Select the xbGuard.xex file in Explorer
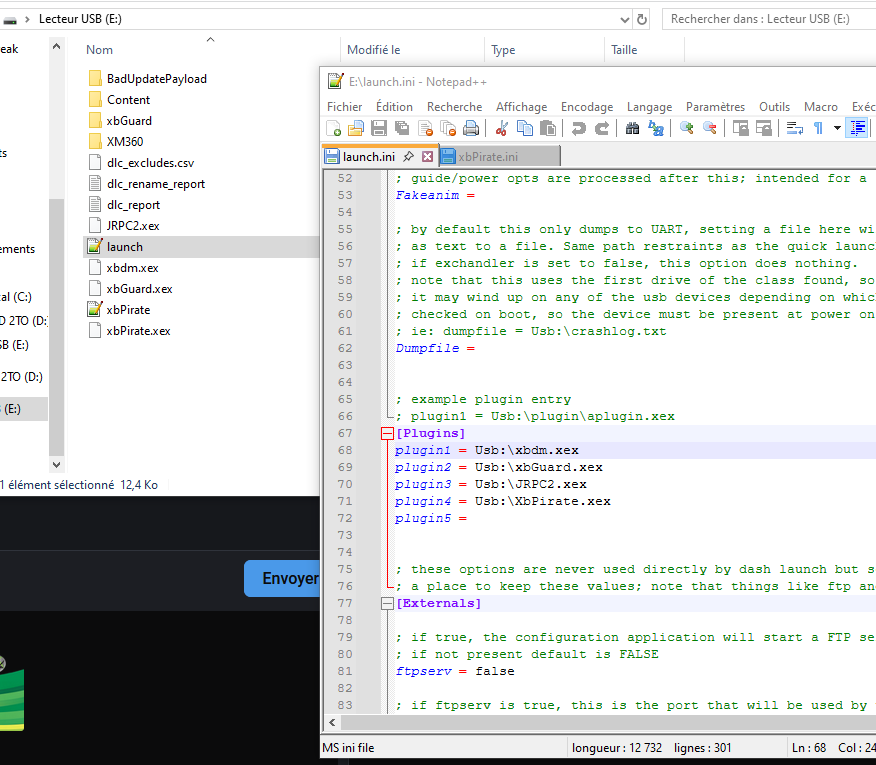Screen dimensions: 876x765 [139, 289]
